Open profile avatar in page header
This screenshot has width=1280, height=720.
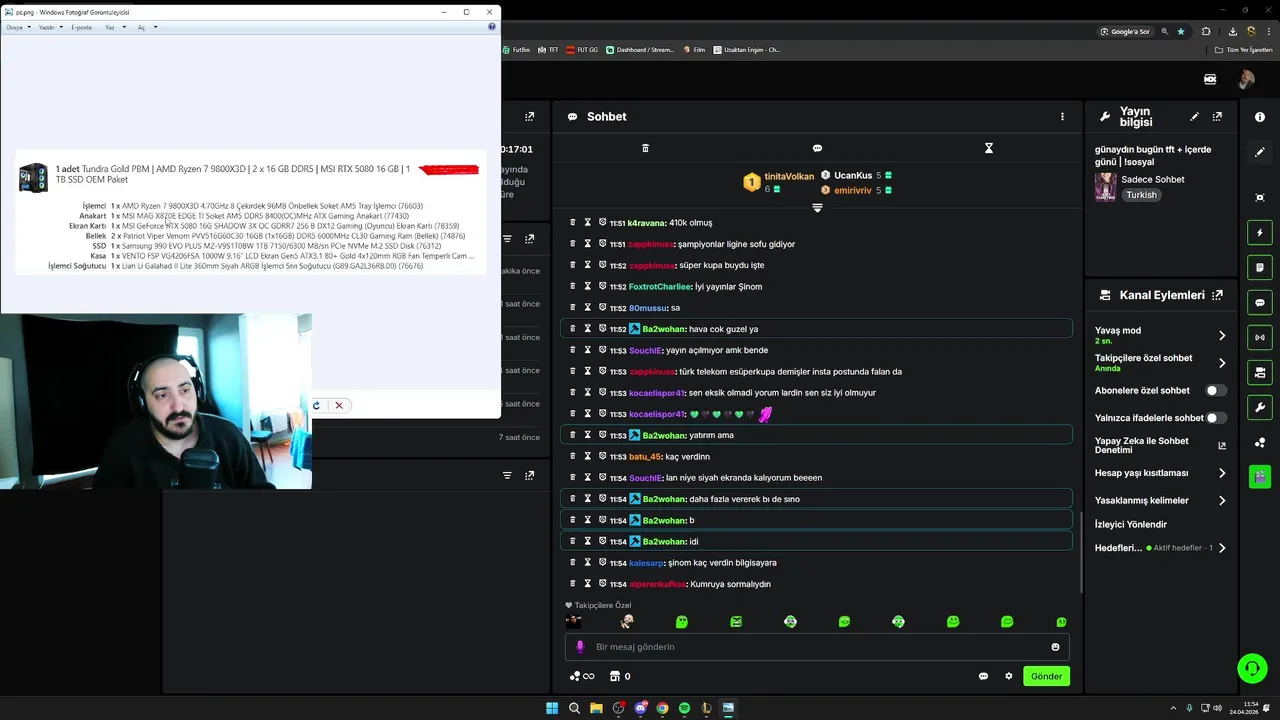point(1246,79)
